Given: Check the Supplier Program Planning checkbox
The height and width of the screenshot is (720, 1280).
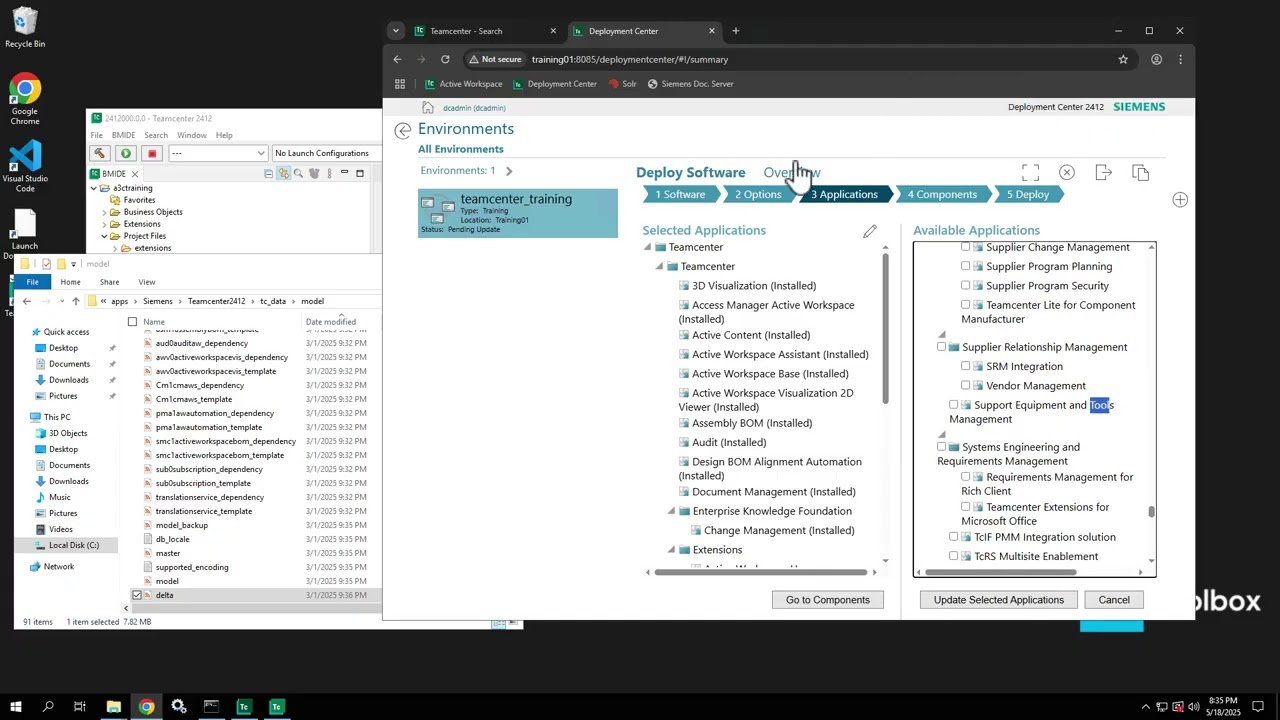Looking at the screenshot, I should pos(965,267).
